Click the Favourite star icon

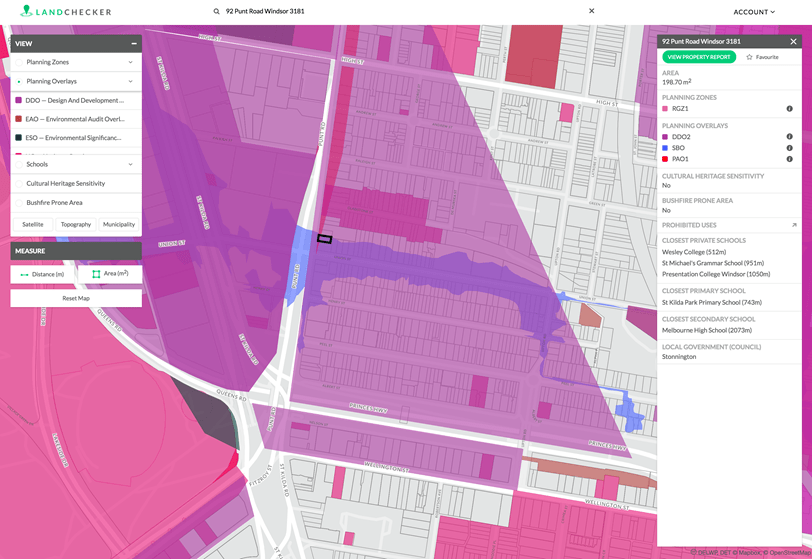click(x=749, y=57)
